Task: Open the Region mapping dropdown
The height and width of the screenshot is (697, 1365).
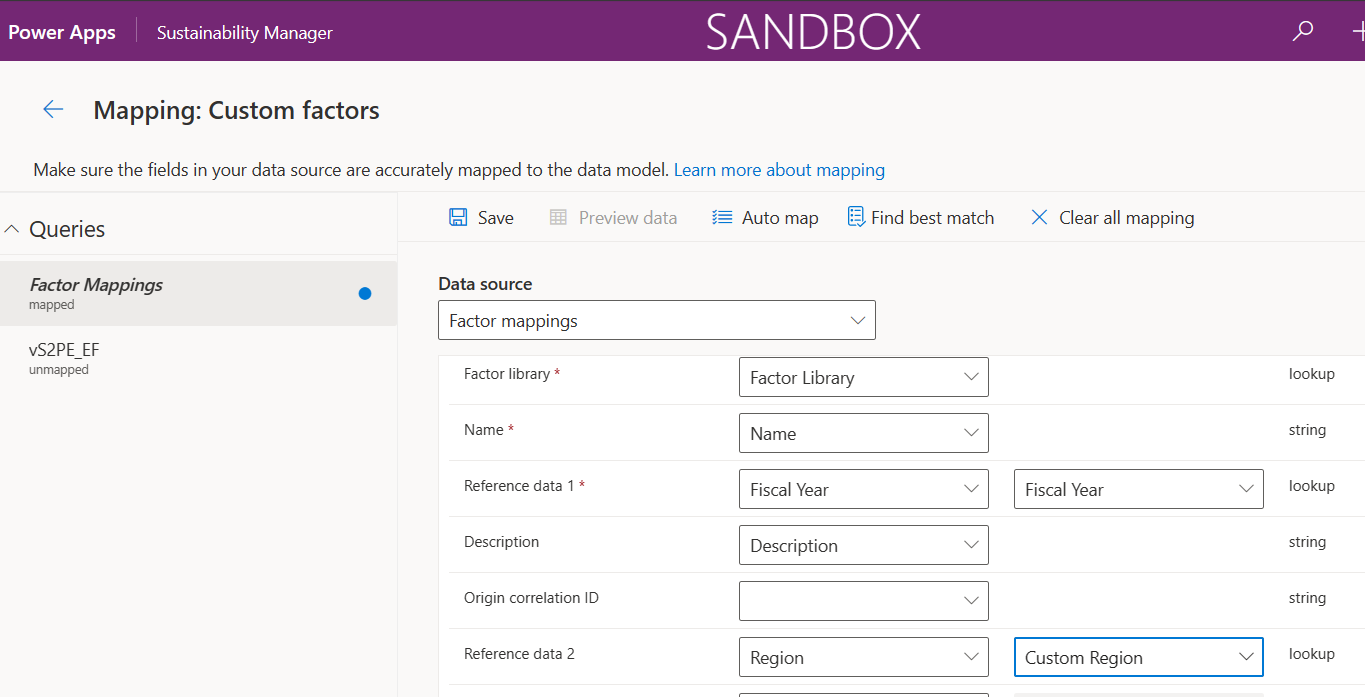Action: pos(864,657)
